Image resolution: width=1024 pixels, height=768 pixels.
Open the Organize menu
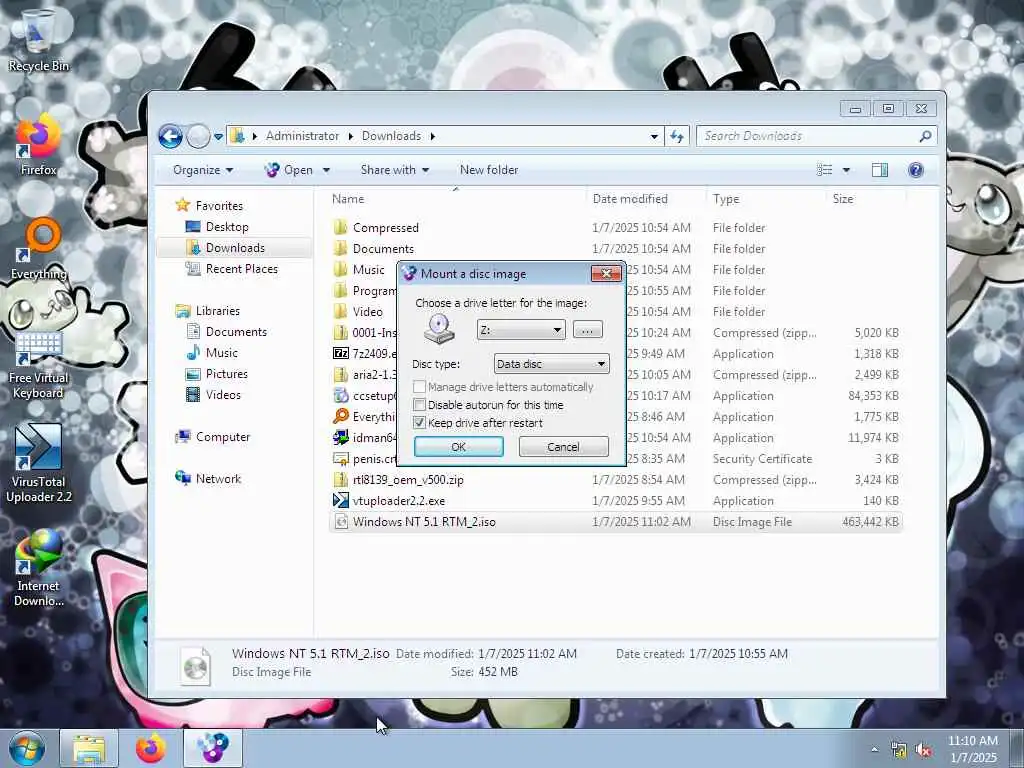pos(202,170)
